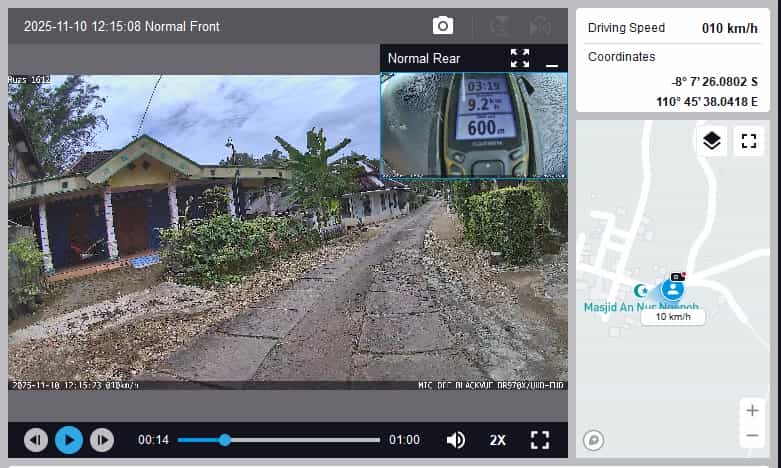This screenshot has width=781, height=468.
Task: Click the video progress slider handle
Action: tap(225, 440)
